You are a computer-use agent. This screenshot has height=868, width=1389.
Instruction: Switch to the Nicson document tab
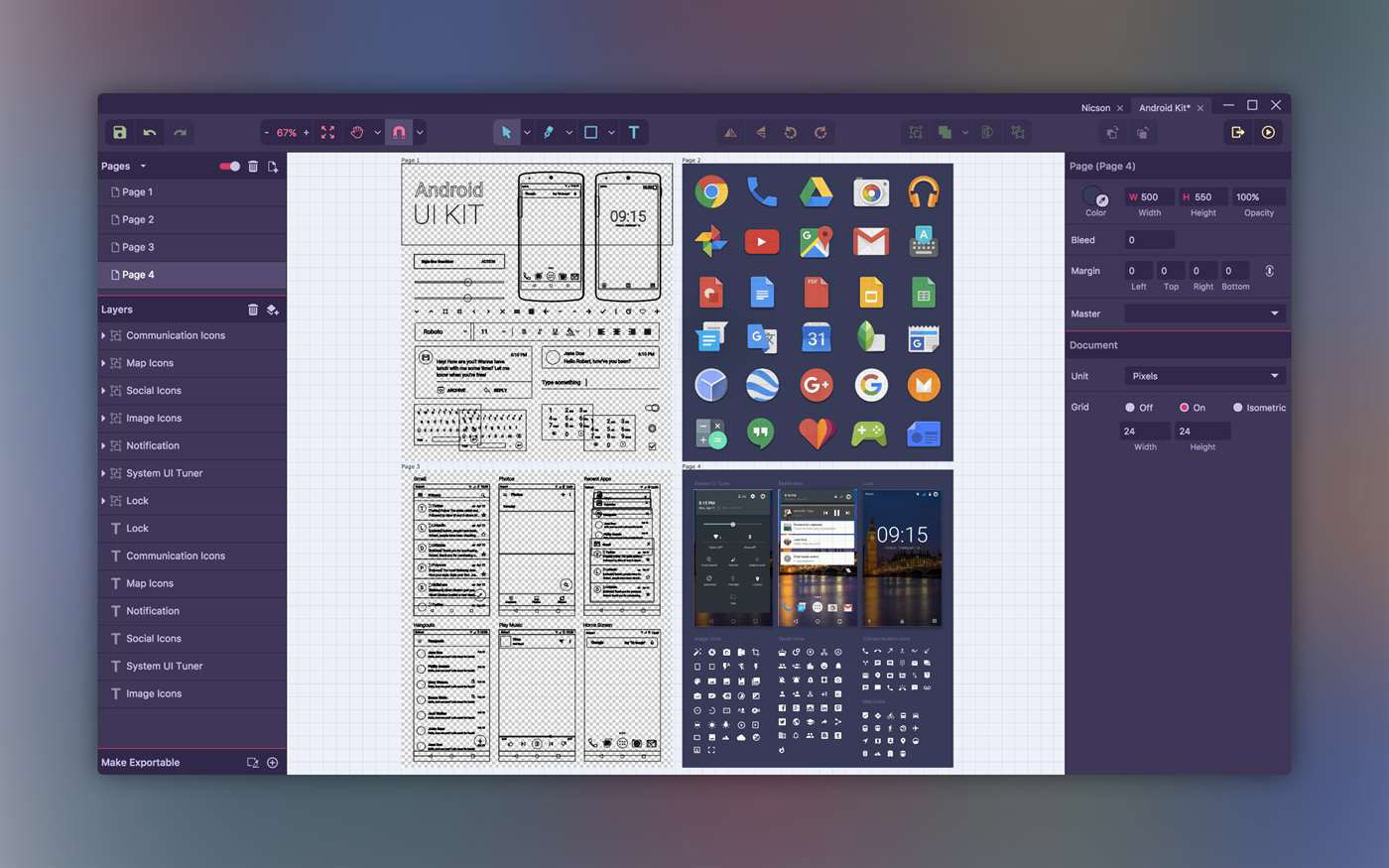[1095, 107]
